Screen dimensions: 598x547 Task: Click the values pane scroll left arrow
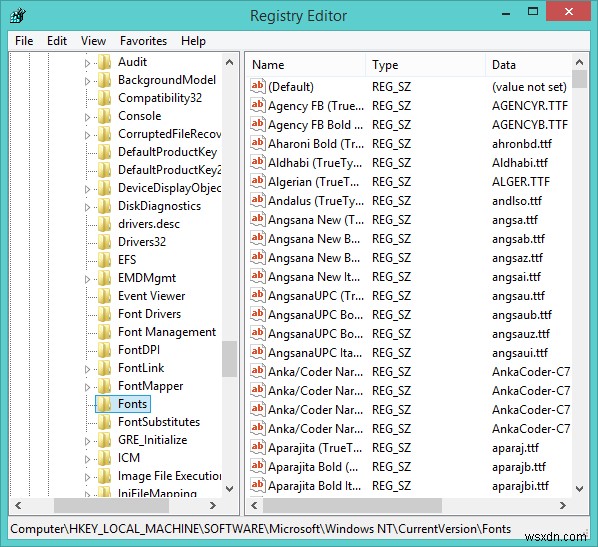point(254,505)
